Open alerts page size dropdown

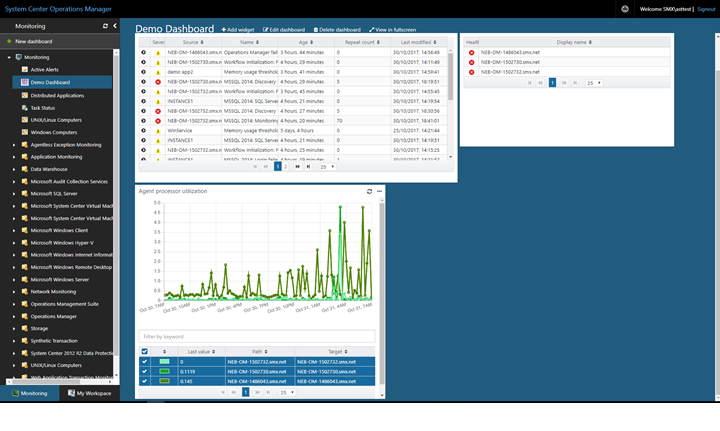point(327,167)
